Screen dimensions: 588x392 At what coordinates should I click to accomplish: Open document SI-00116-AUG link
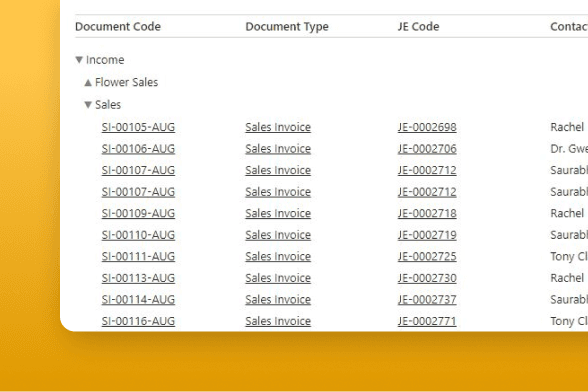(x=138, y=321)
